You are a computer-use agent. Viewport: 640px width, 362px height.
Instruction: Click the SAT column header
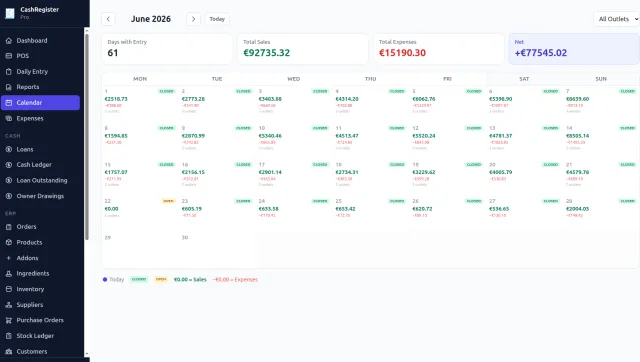[x=524, y=79]
